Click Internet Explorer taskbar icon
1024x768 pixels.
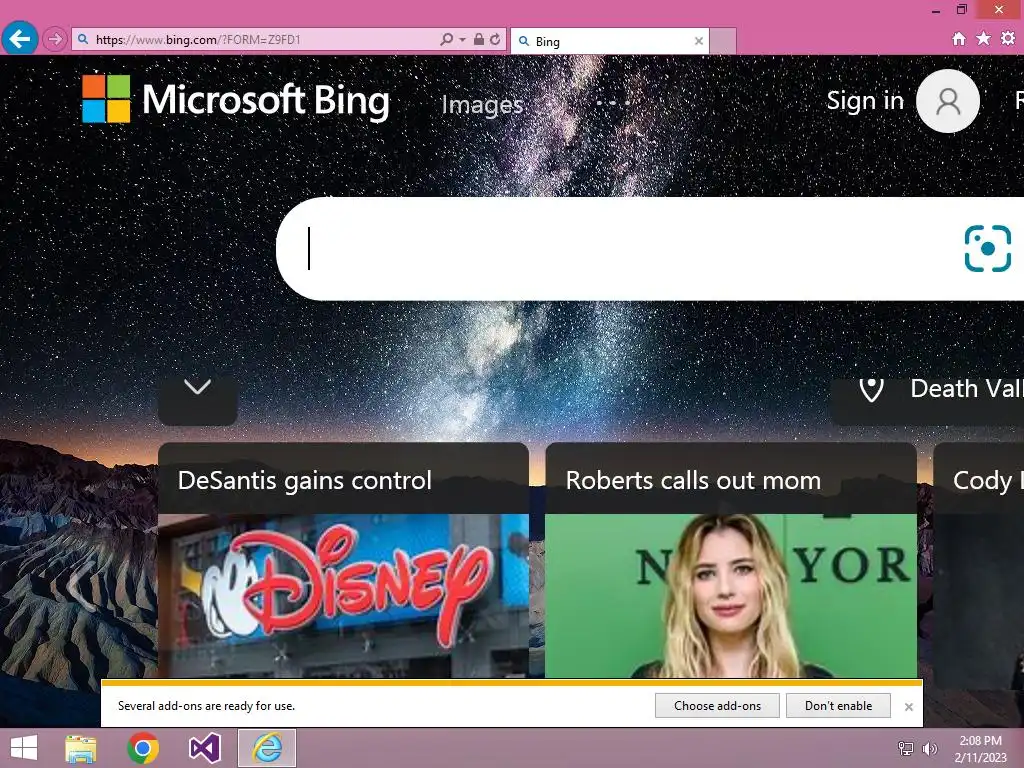pyautogui.click(x=266, y=748)
